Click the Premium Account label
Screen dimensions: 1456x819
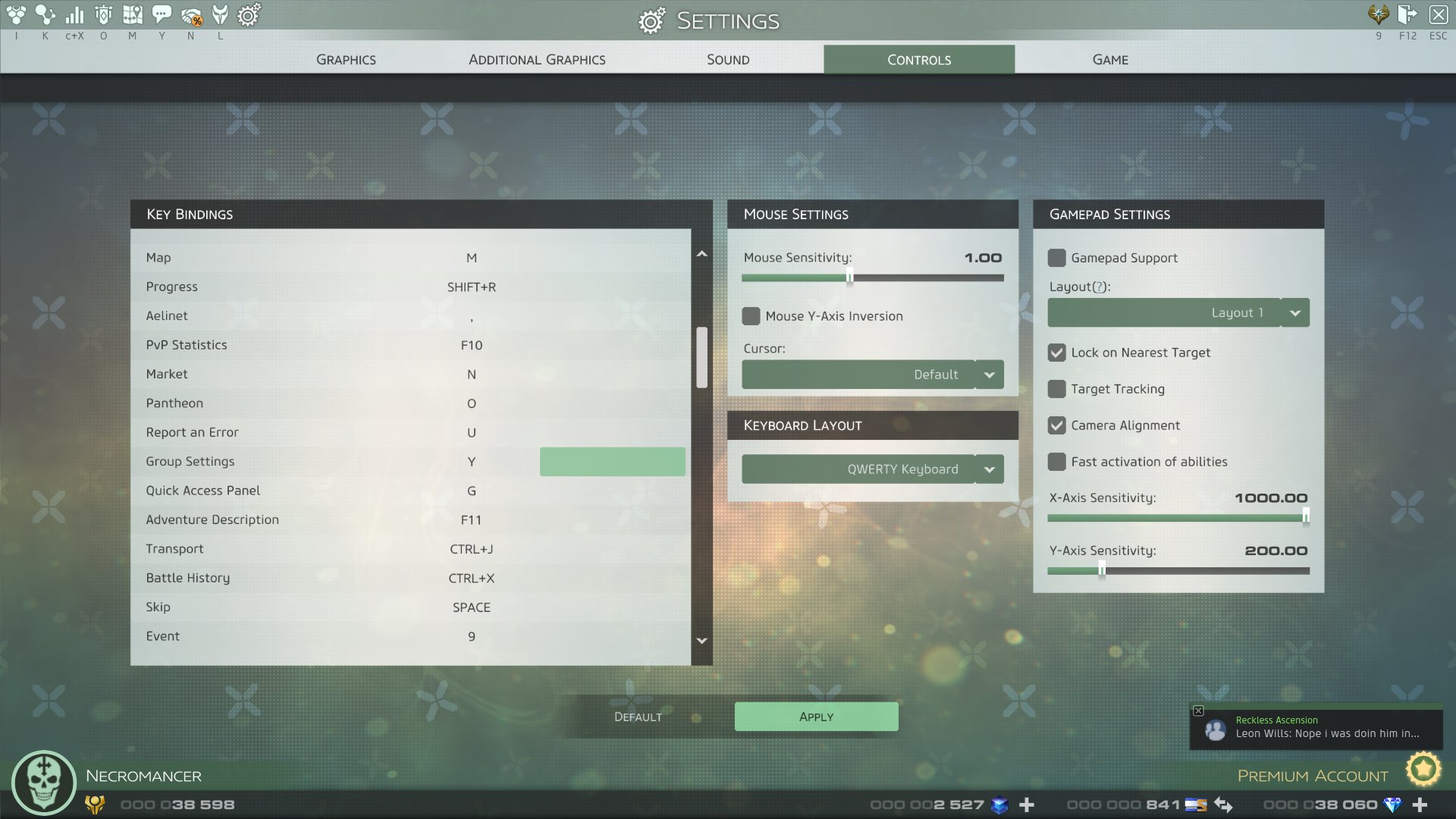pyautogui.click(x=1313, y=776)
